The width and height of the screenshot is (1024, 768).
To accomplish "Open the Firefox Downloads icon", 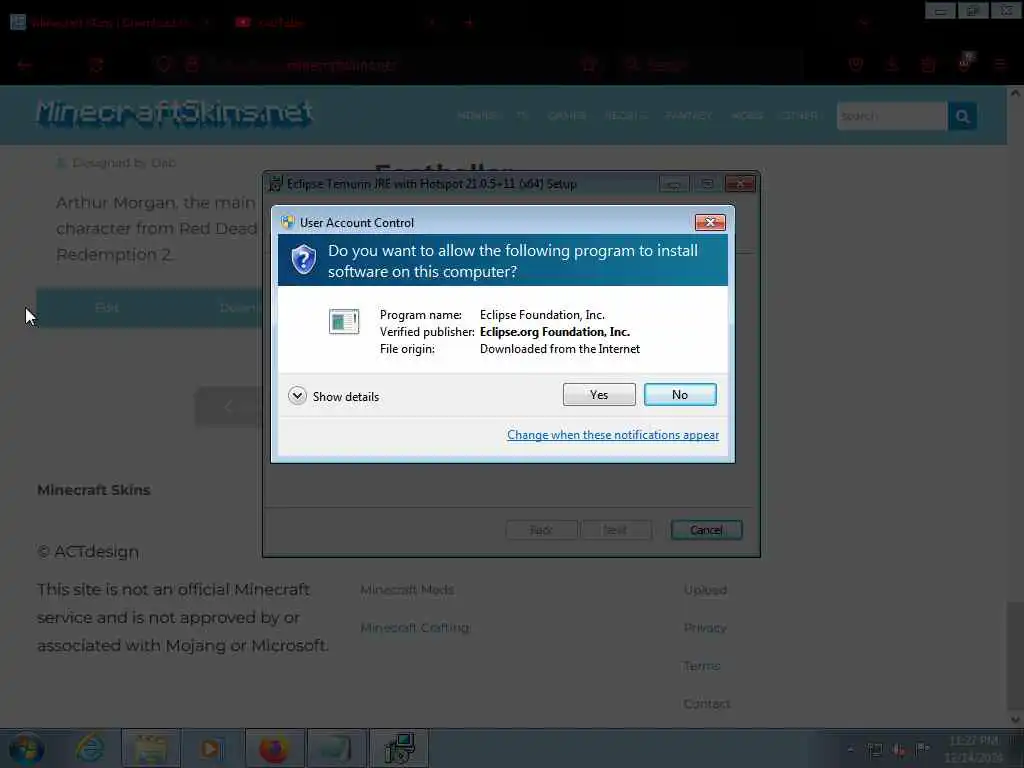I will pyautogui.click(x=891, y=65).
